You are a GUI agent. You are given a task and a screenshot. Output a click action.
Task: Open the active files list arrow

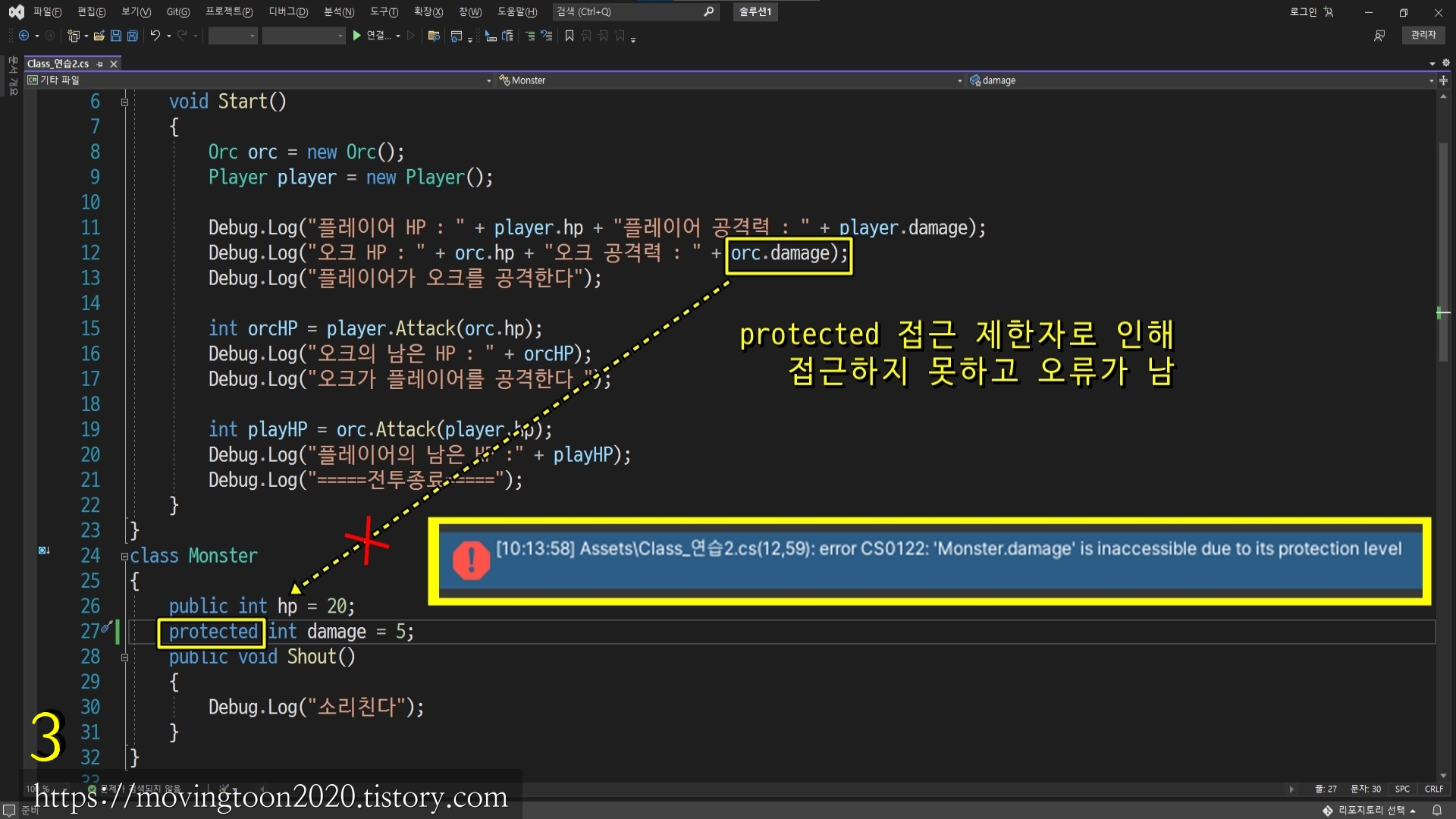[x=1432, y=64]
